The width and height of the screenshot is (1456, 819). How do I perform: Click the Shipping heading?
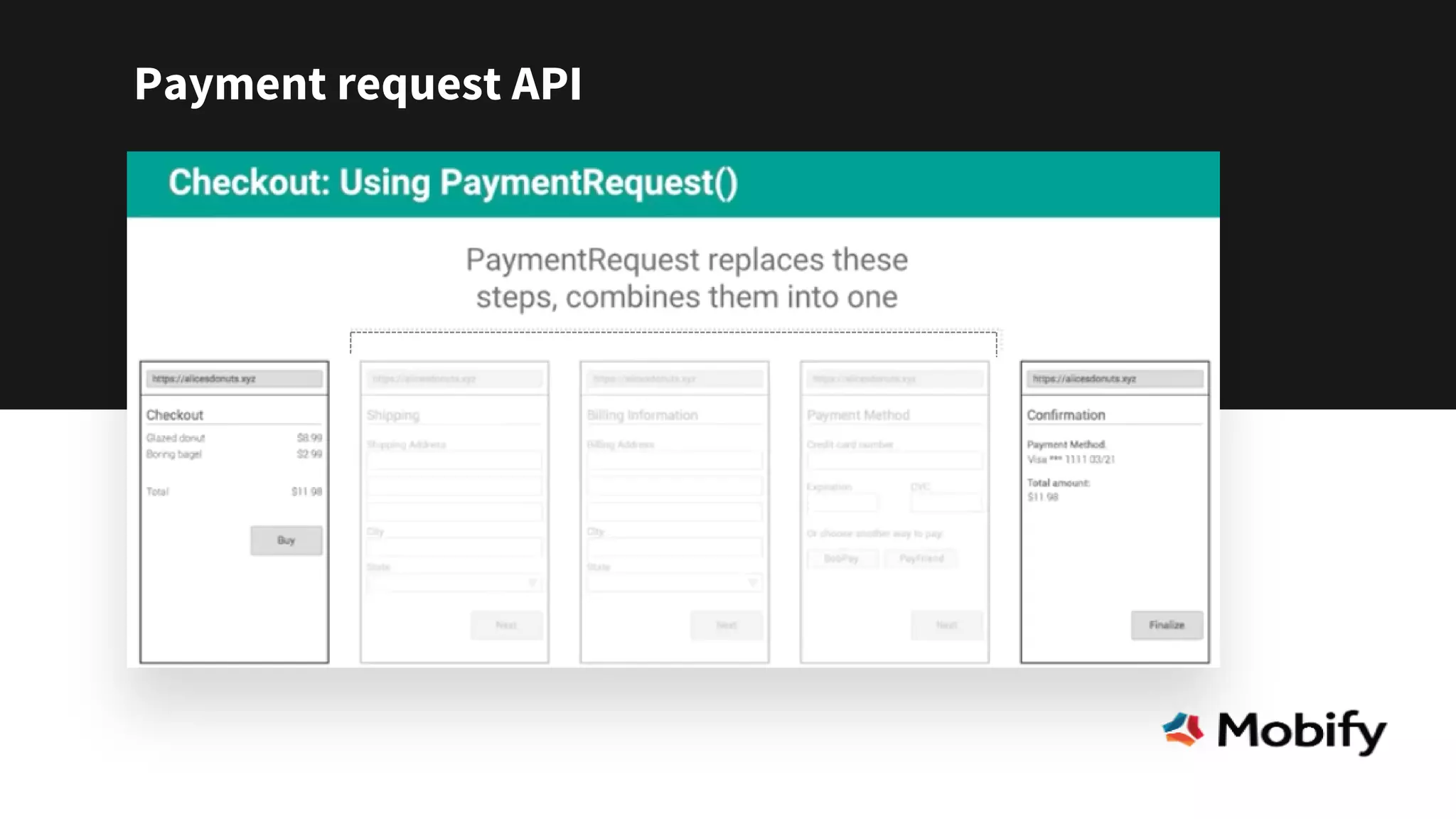pyautogui.click(x=393, y=415)
